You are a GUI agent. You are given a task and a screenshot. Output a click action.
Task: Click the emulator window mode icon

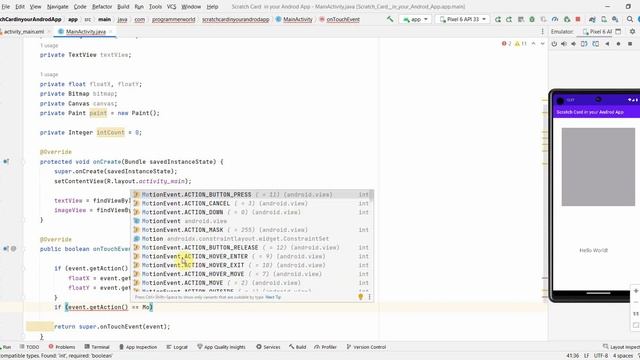pos(618,31)
